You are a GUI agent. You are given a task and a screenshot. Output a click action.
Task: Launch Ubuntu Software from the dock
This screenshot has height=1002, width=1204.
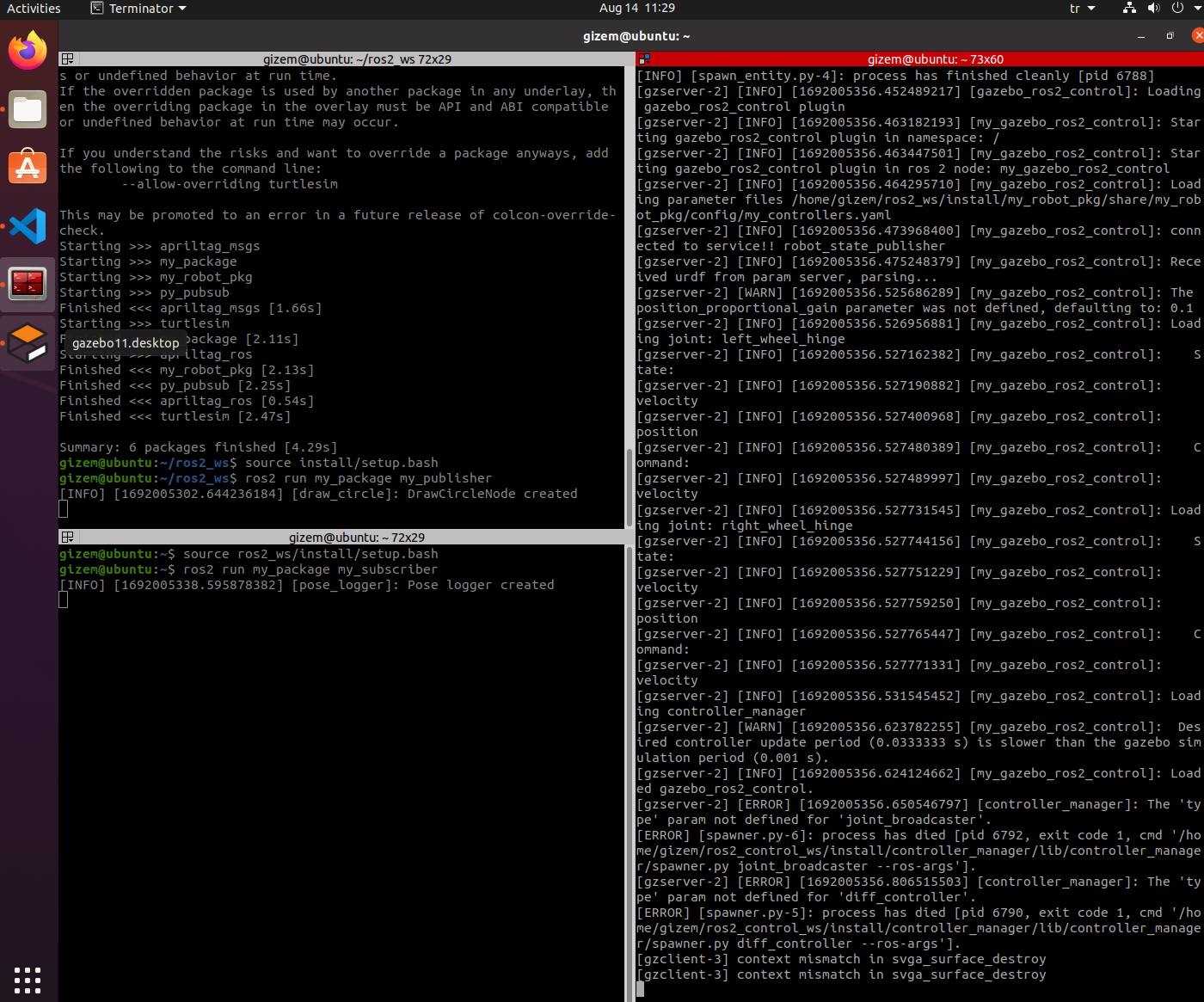click(28, 167)
